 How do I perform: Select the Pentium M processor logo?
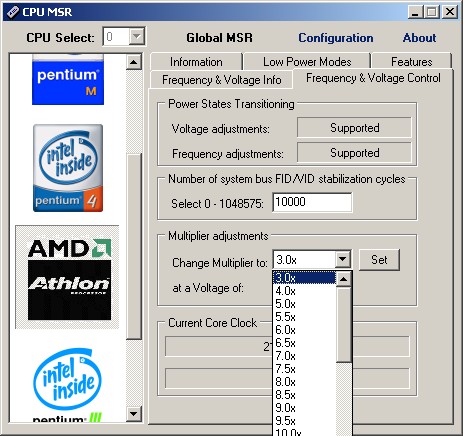click(68, 79)
